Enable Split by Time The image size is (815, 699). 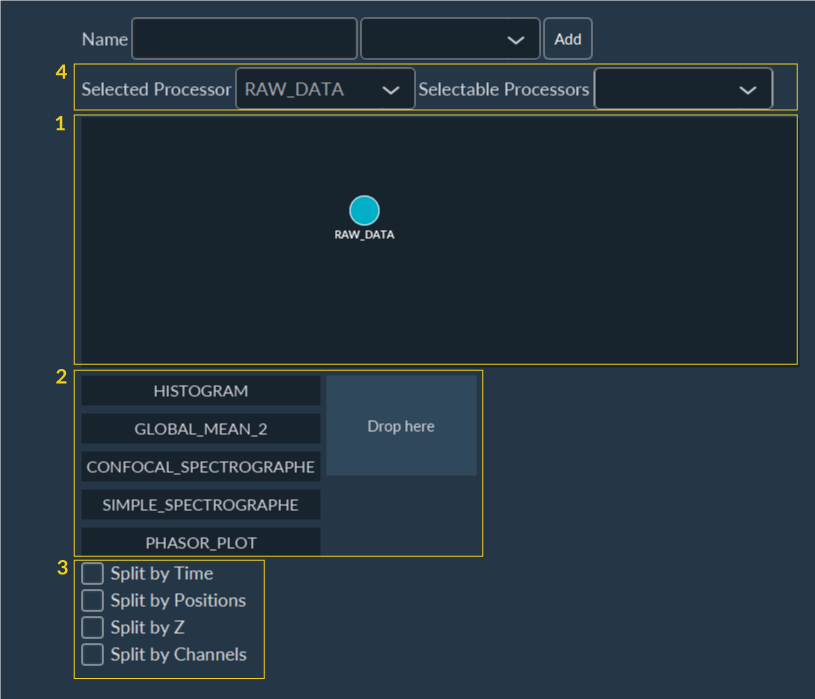92,573
